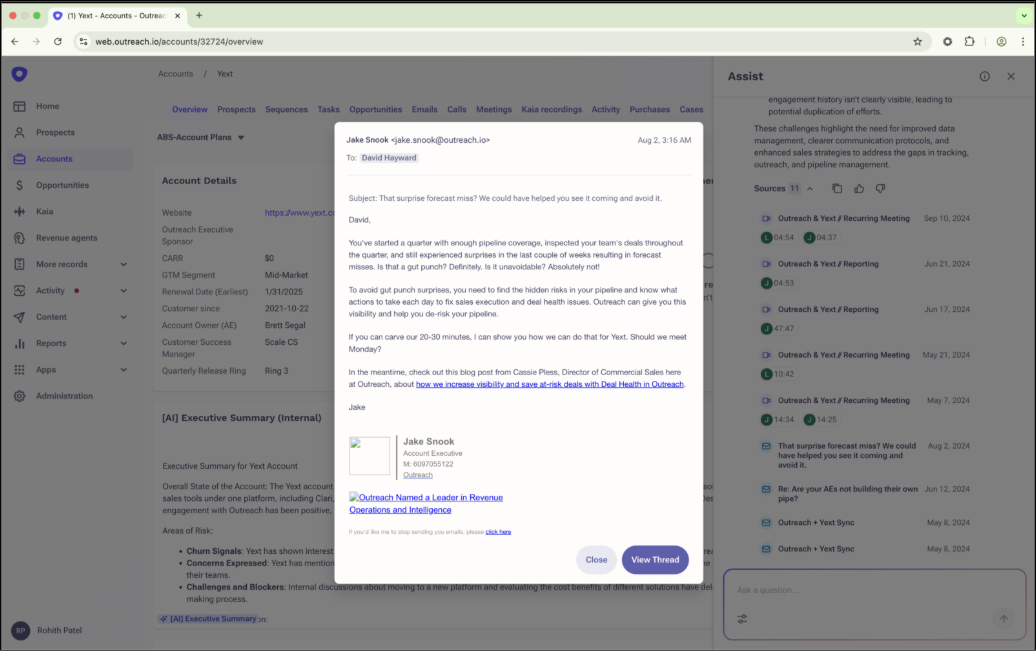Open browser extensions puzzle icon

click(x=969, y=42)
